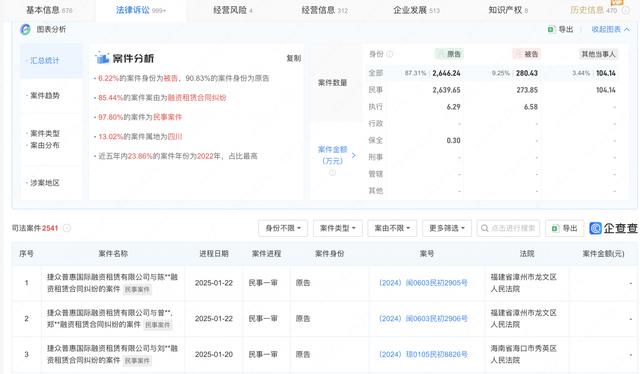Click the green export icon beside 收起图表
Screen dimensions: 640x374
[x=551, y=29]
